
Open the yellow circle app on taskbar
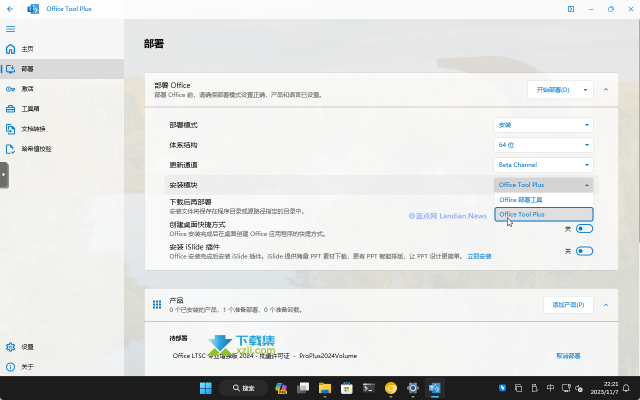[x=391, y=388]
